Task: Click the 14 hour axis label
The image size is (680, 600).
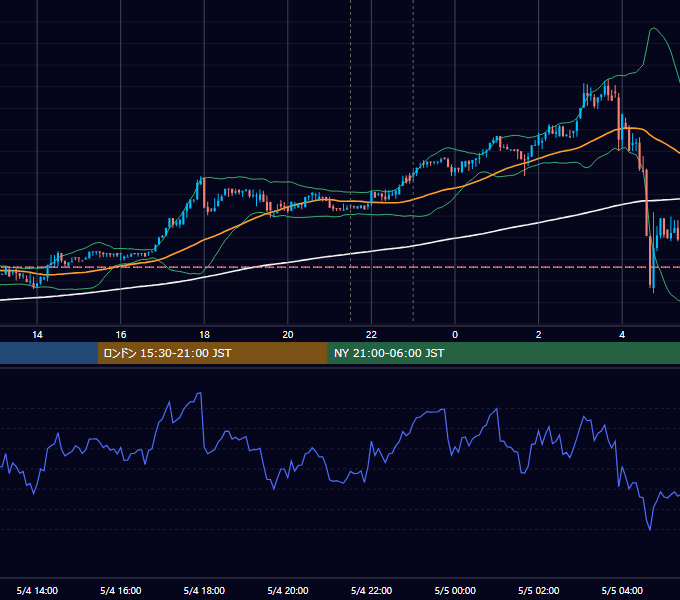Action: [x=37, y=335]
